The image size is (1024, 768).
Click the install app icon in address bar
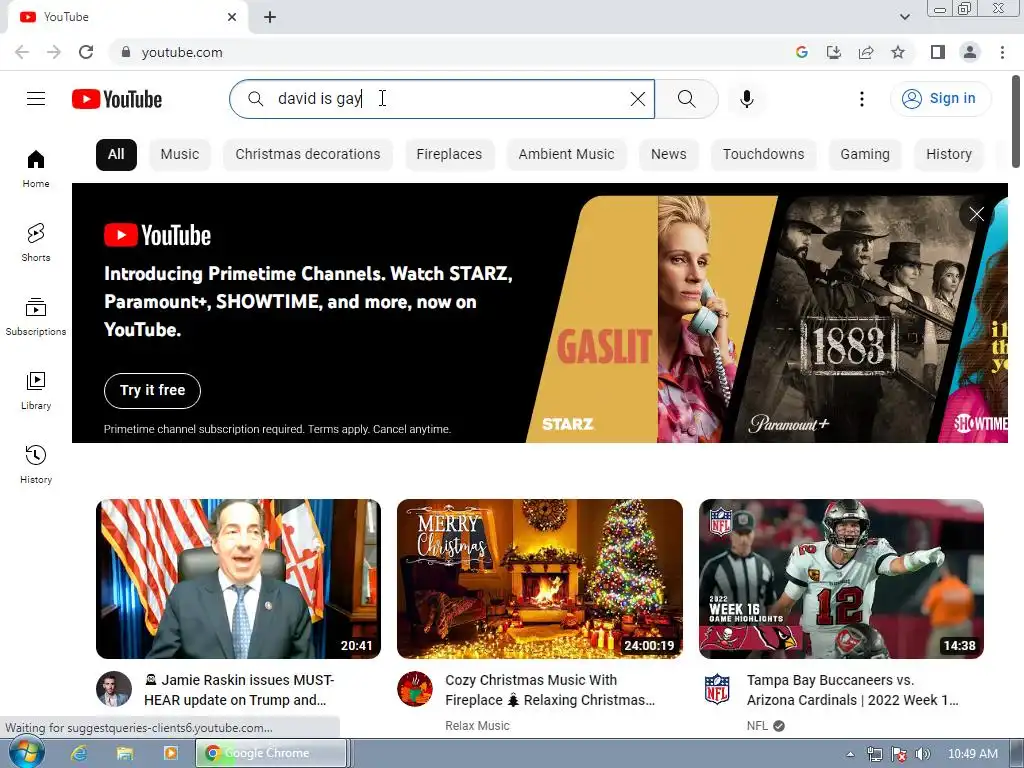833,52
